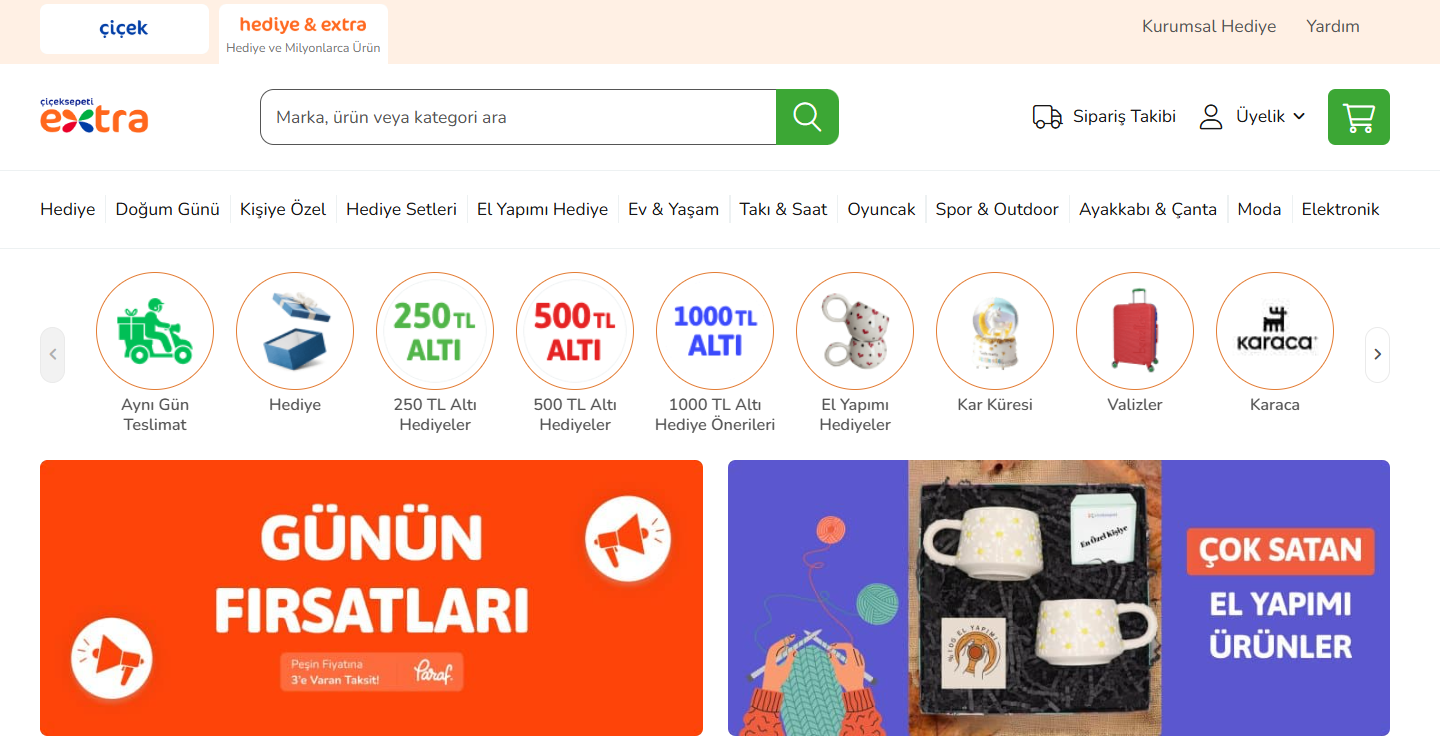
Task: Show next categories with right carousel arrow
Action: [1377, 354]
